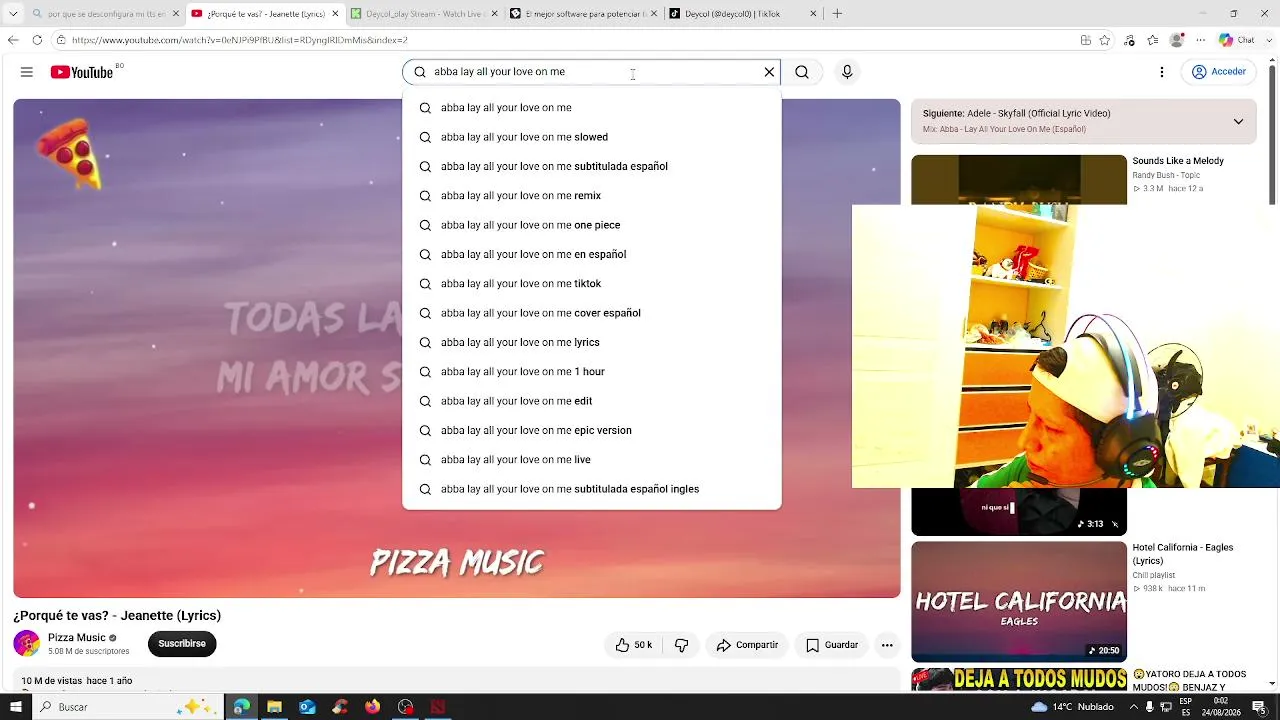Open the tab actions dropdown
The height and width of the screenshot is (720, 1280).
pyautogui.click(x=13, y=14)
